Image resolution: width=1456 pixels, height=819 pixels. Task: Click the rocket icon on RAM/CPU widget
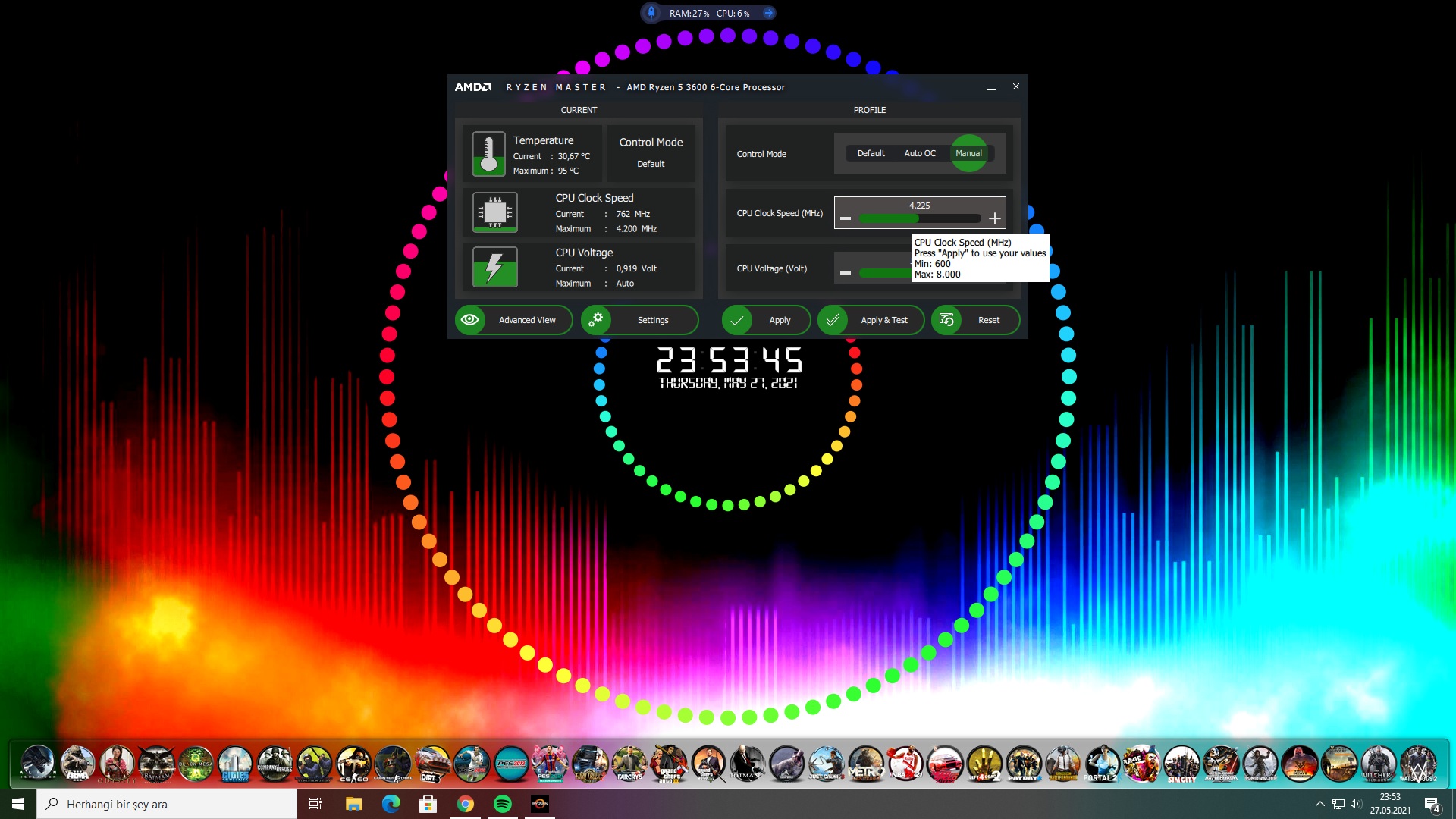tap(651, 13)
